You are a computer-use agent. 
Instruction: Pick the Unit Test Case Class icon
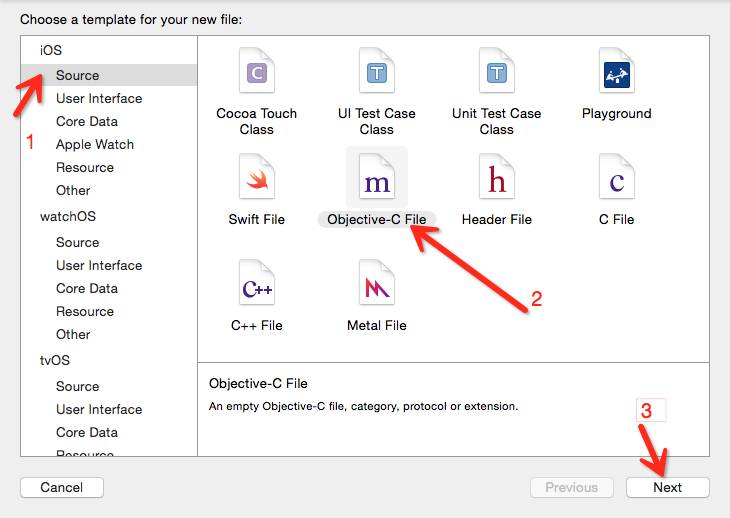tap(497, 71)
